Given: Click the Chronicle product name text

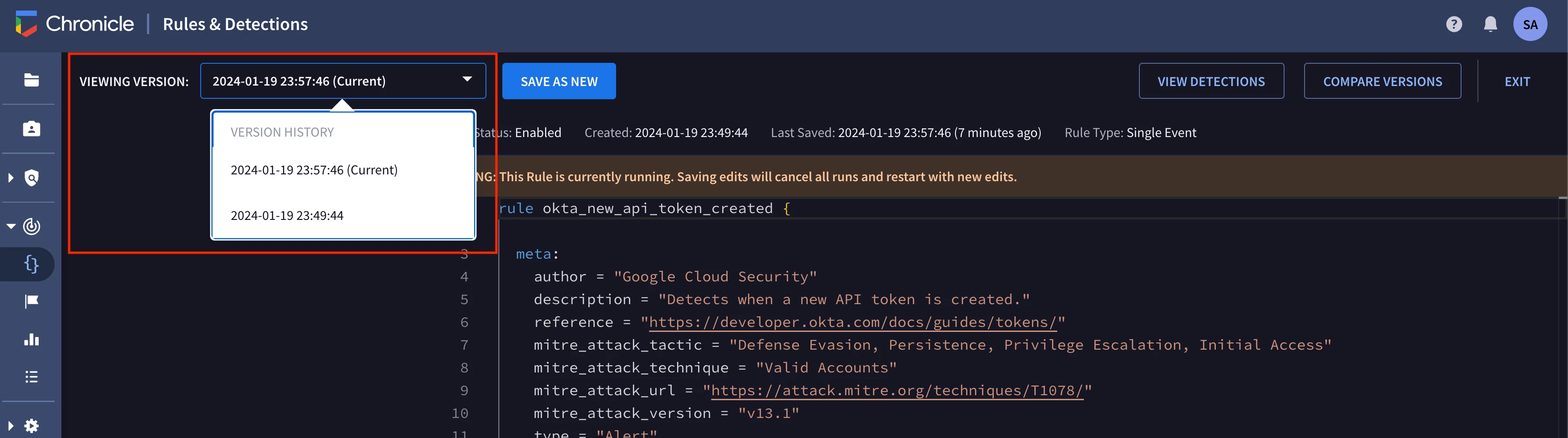Looking at the screenshot, I should [x=90, y=24].
